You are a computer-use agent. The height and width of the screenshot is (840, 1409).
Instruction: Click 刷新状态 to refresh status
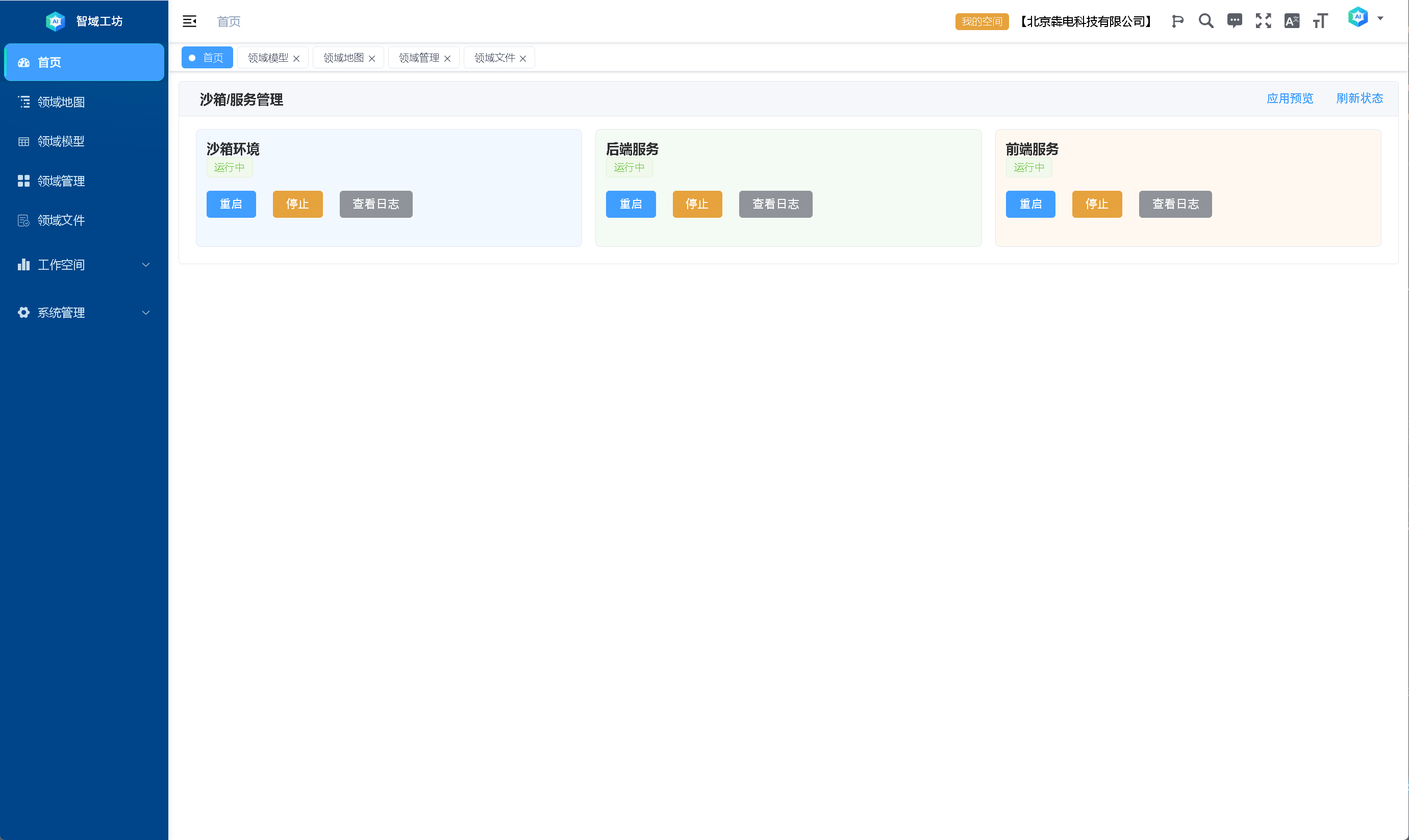pos(1359,98)
